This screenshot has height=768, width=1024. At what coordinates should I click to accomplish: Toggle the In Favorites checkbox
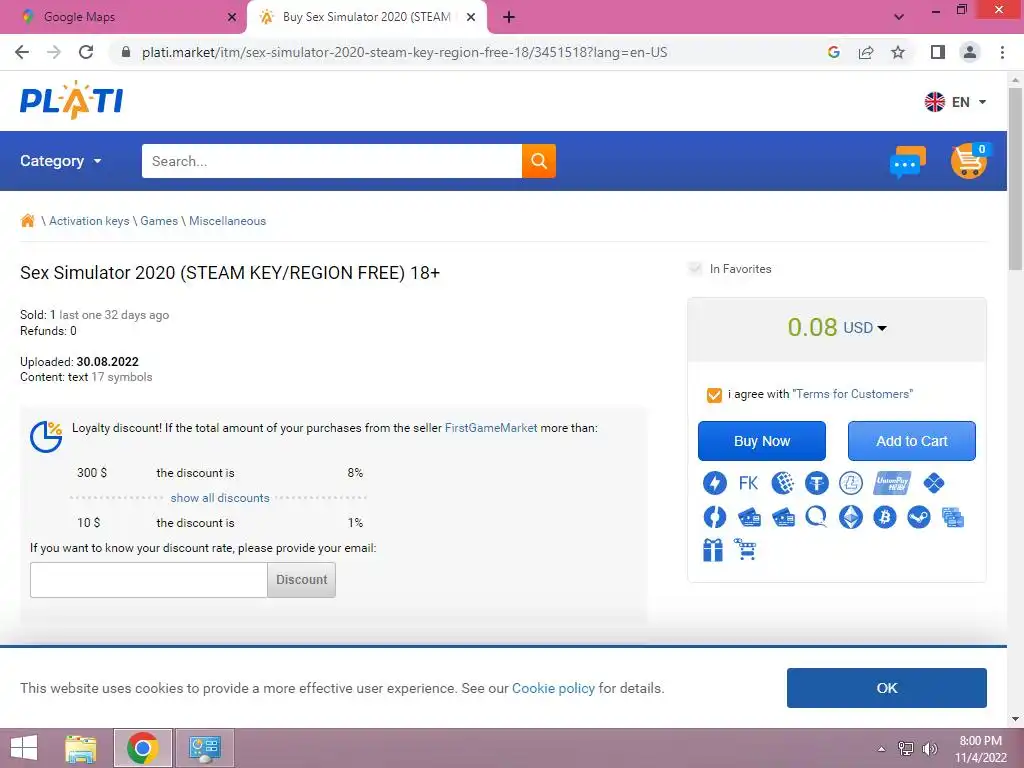point(695,268)
